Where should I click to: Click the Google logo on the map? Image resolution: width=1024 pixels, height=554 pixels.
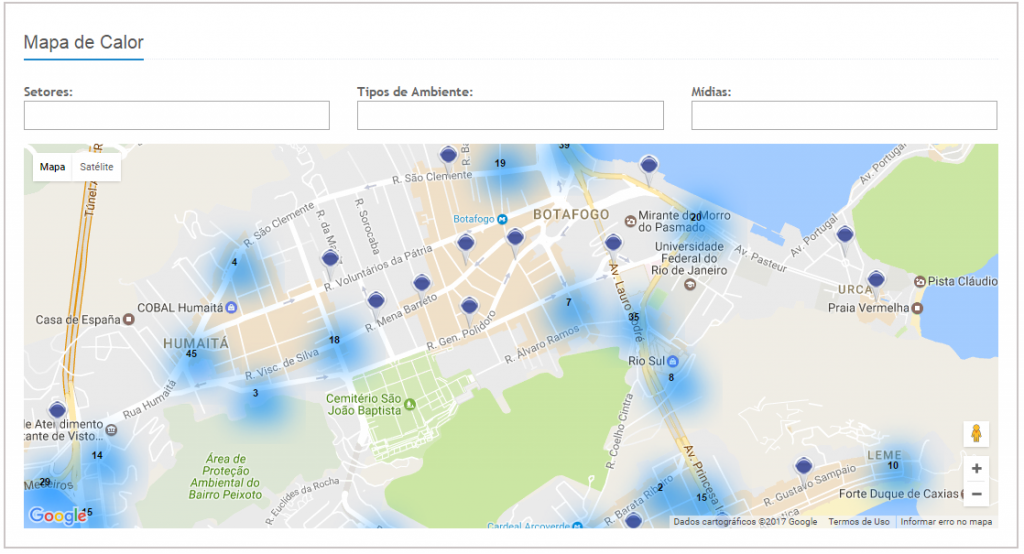point(57,515)
